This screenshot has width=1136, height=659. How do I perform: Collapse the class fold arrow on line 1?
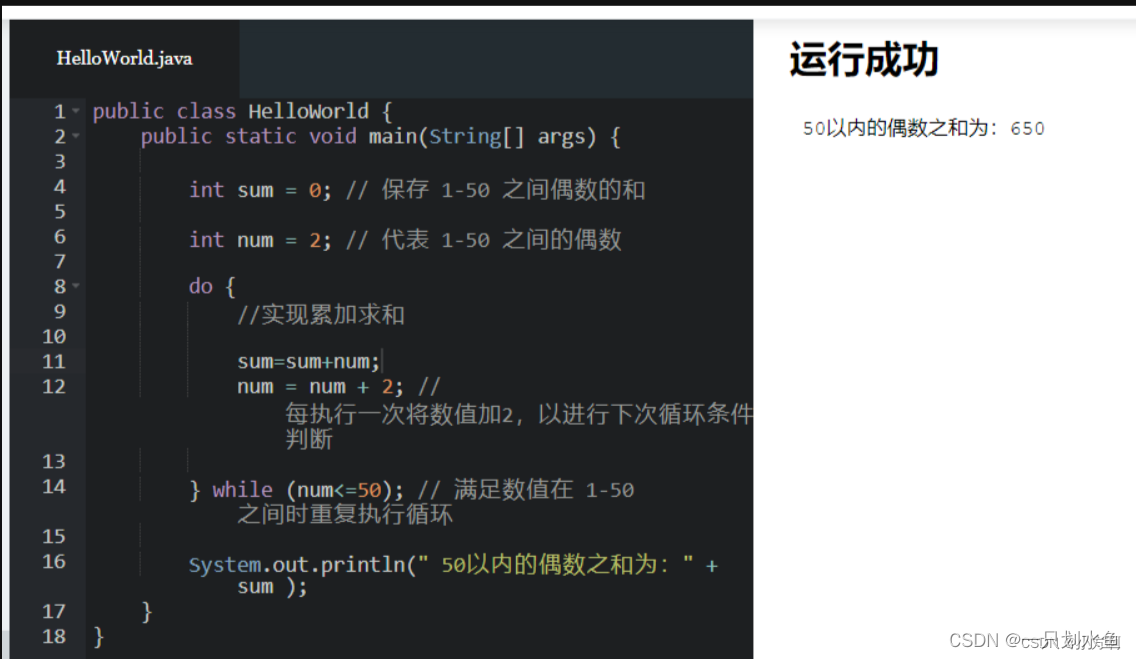pos(76,112)
